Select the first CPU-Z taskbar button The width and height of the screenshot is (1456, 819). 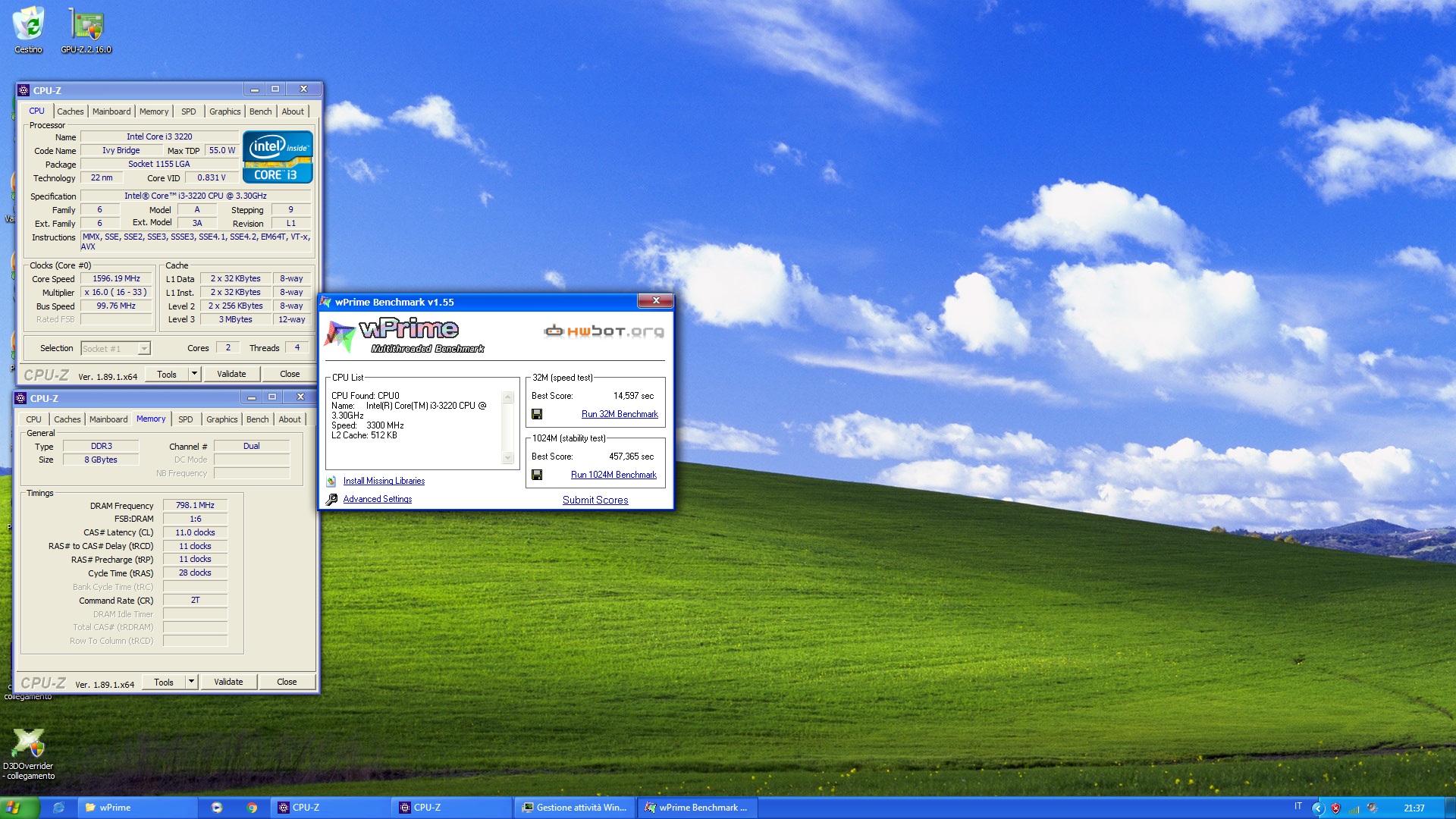(331, 808)
